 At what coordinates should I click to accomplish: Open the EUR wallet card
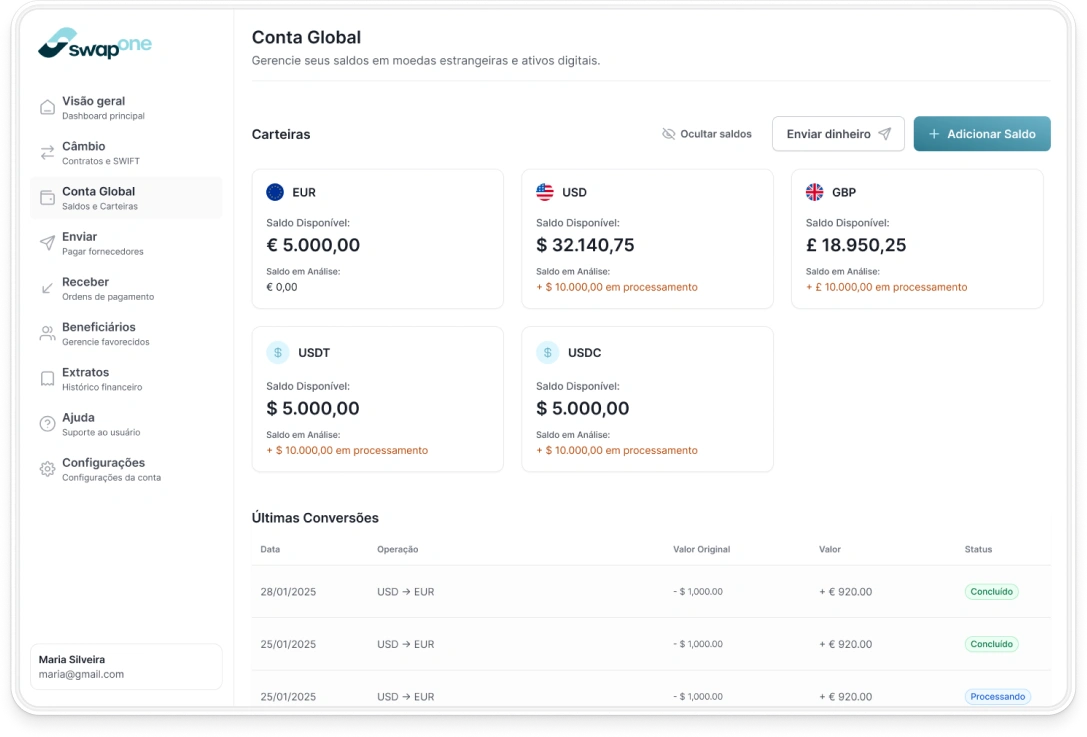pyautogui.click(x=377, y=239)
